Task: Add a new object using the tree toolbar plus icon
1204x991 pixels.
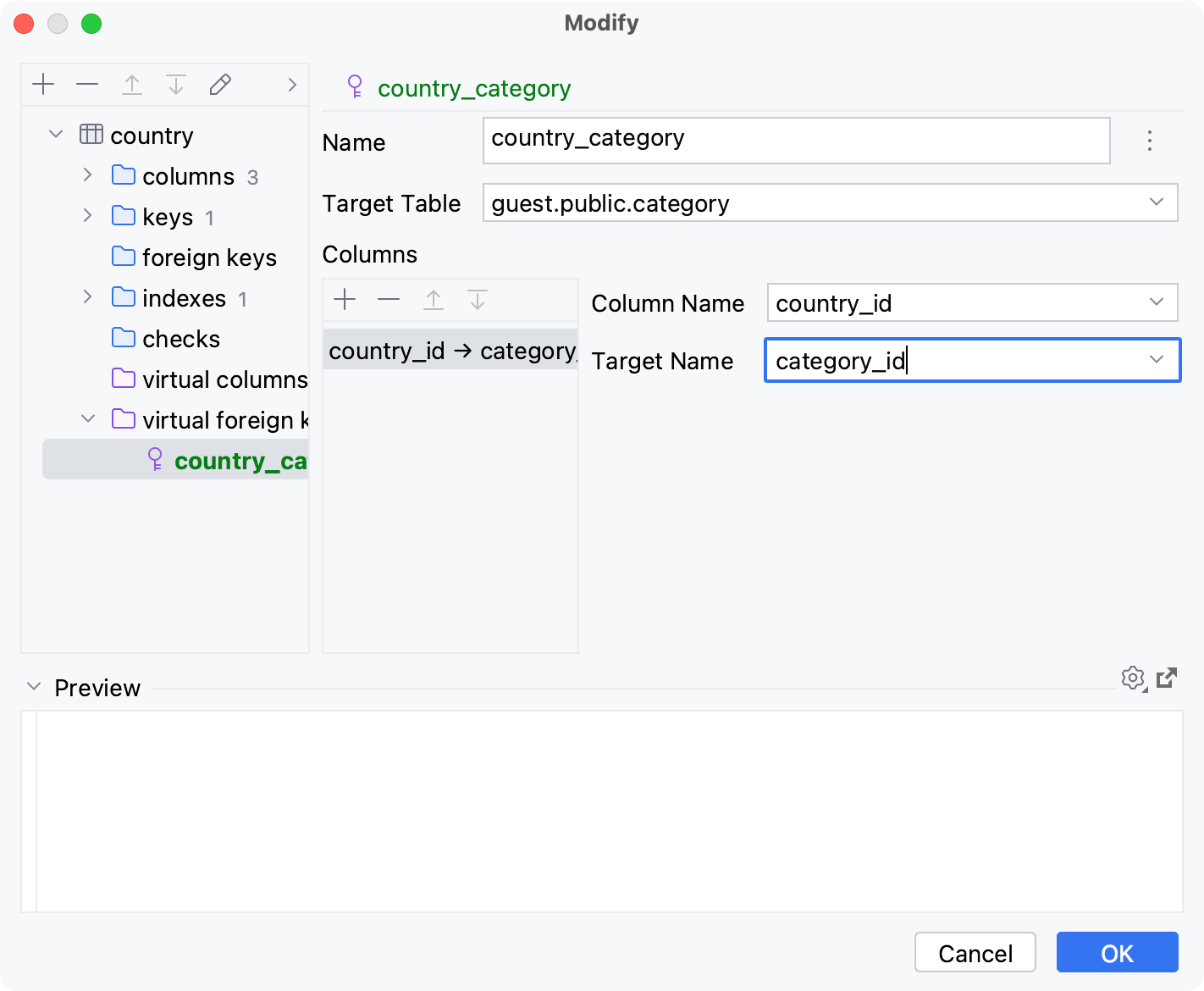Action: tap(43, 84)
